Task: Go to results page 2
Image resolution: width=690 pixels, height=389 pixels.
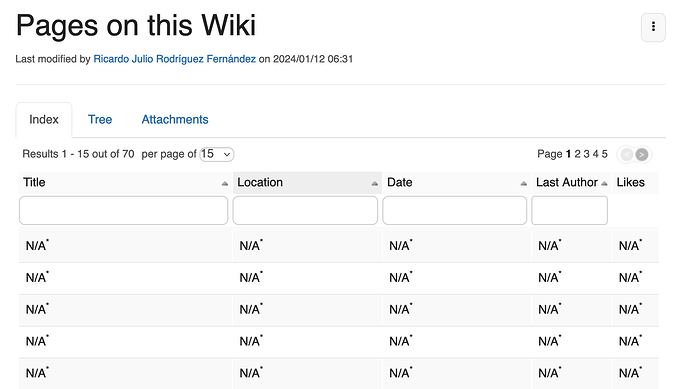Action: (577, 154)
